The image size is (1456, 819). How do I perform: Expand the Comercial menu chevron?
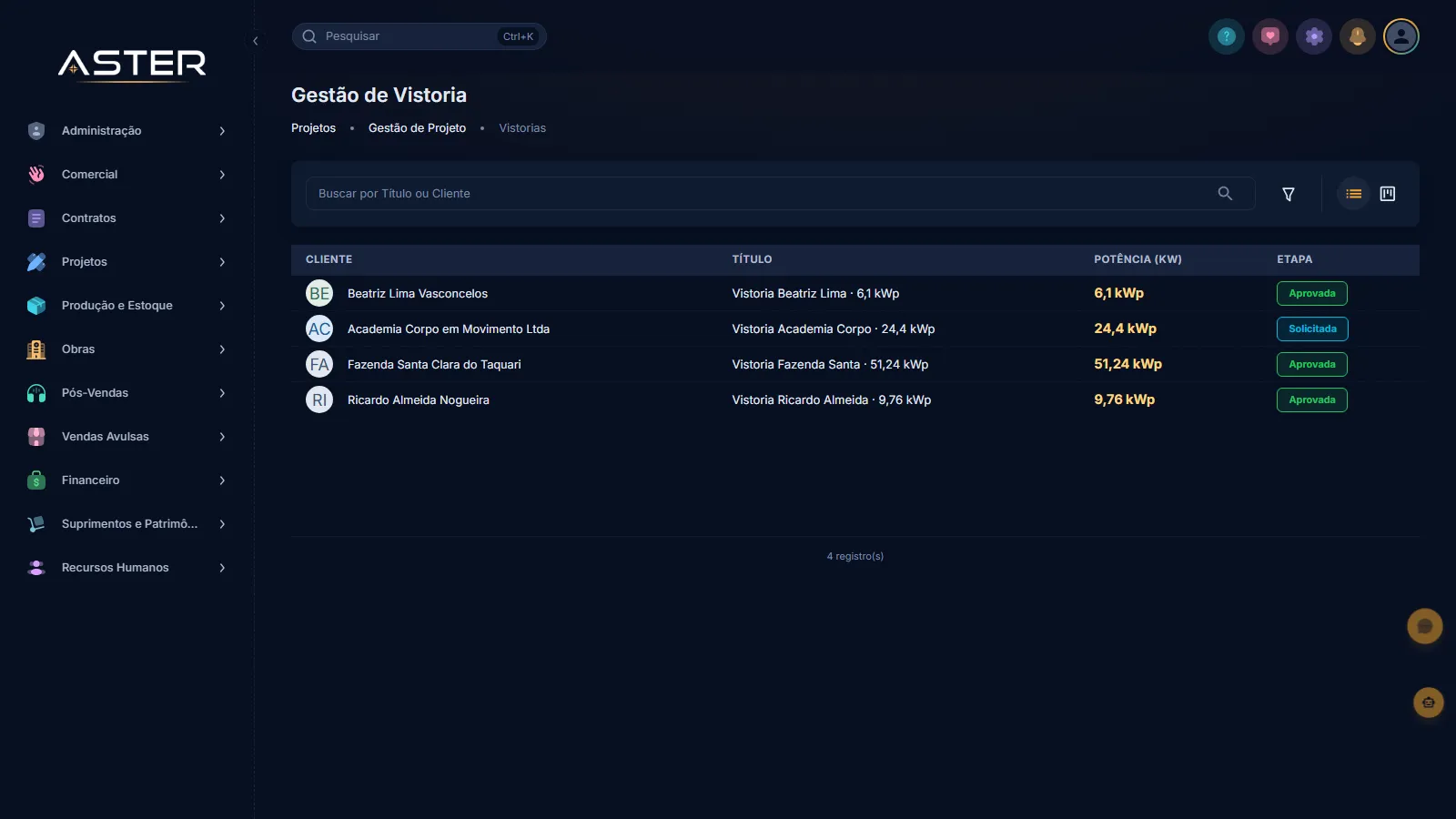click(x=222, y=175)
